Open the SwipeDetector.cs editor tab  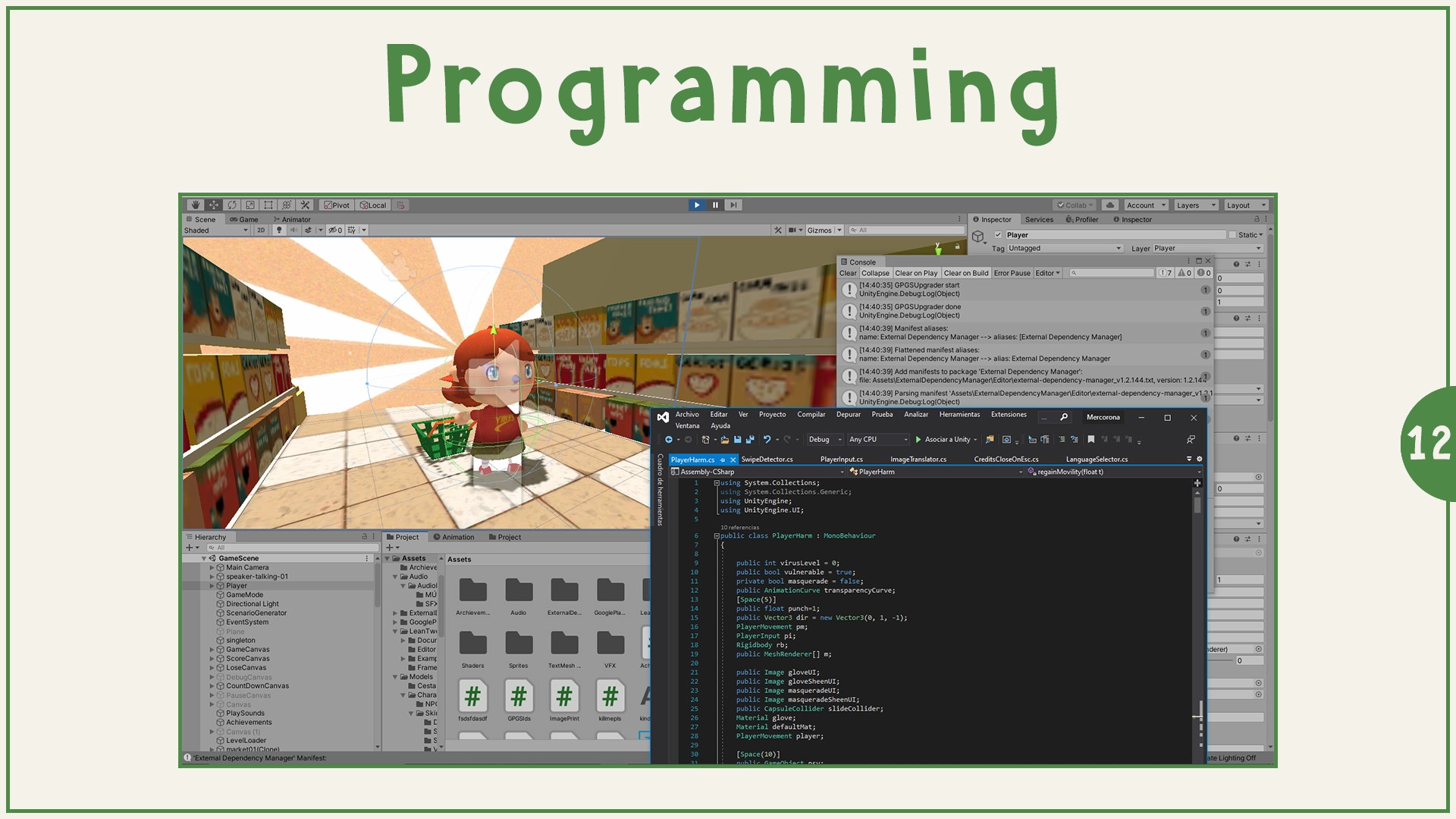pyautogui.click(x=767, y=460)
